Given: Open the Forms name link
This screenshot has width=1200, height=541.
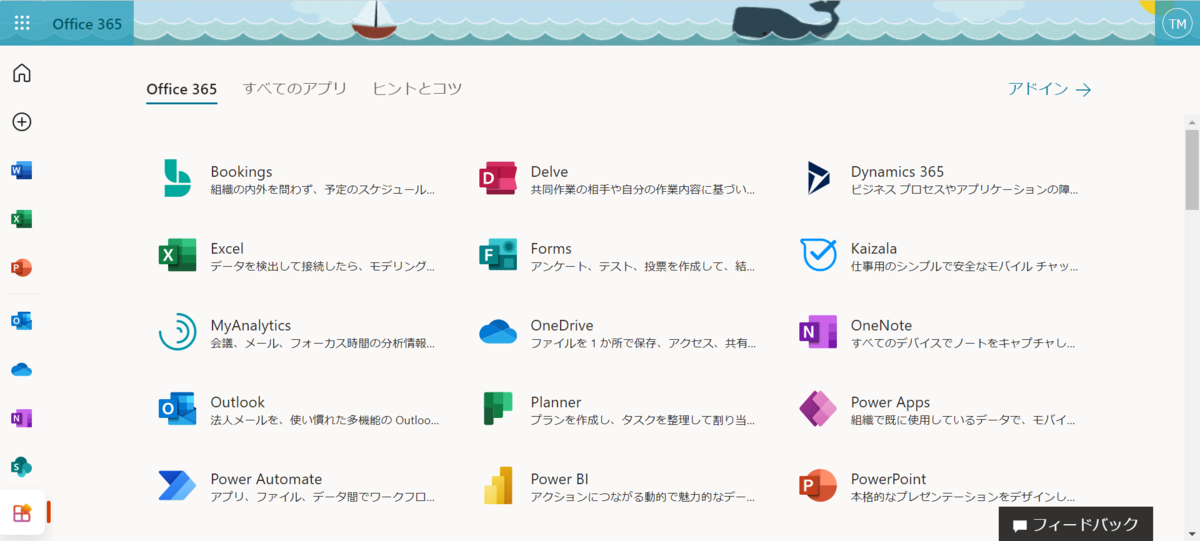Looking at the screenshot, I should click(x=551, y=249).
